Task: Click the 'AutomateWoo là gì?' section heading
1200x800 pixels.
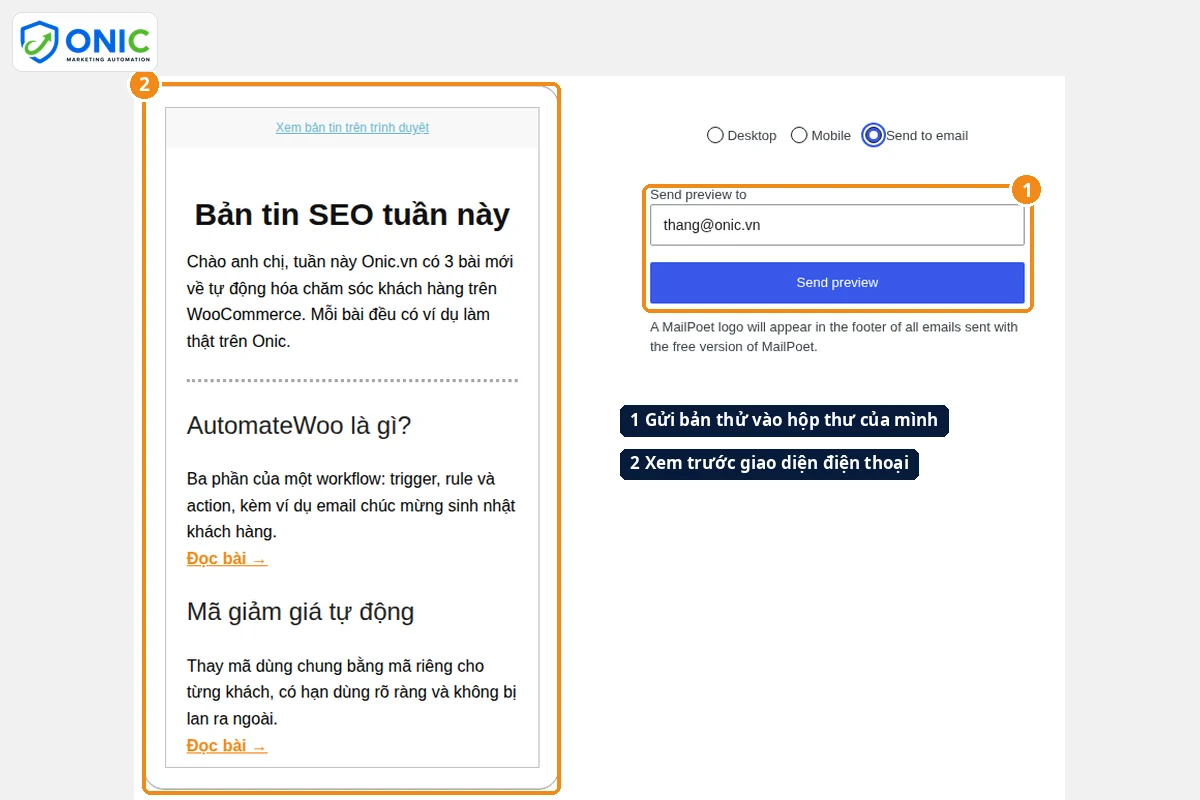Action: pos(299,425)
